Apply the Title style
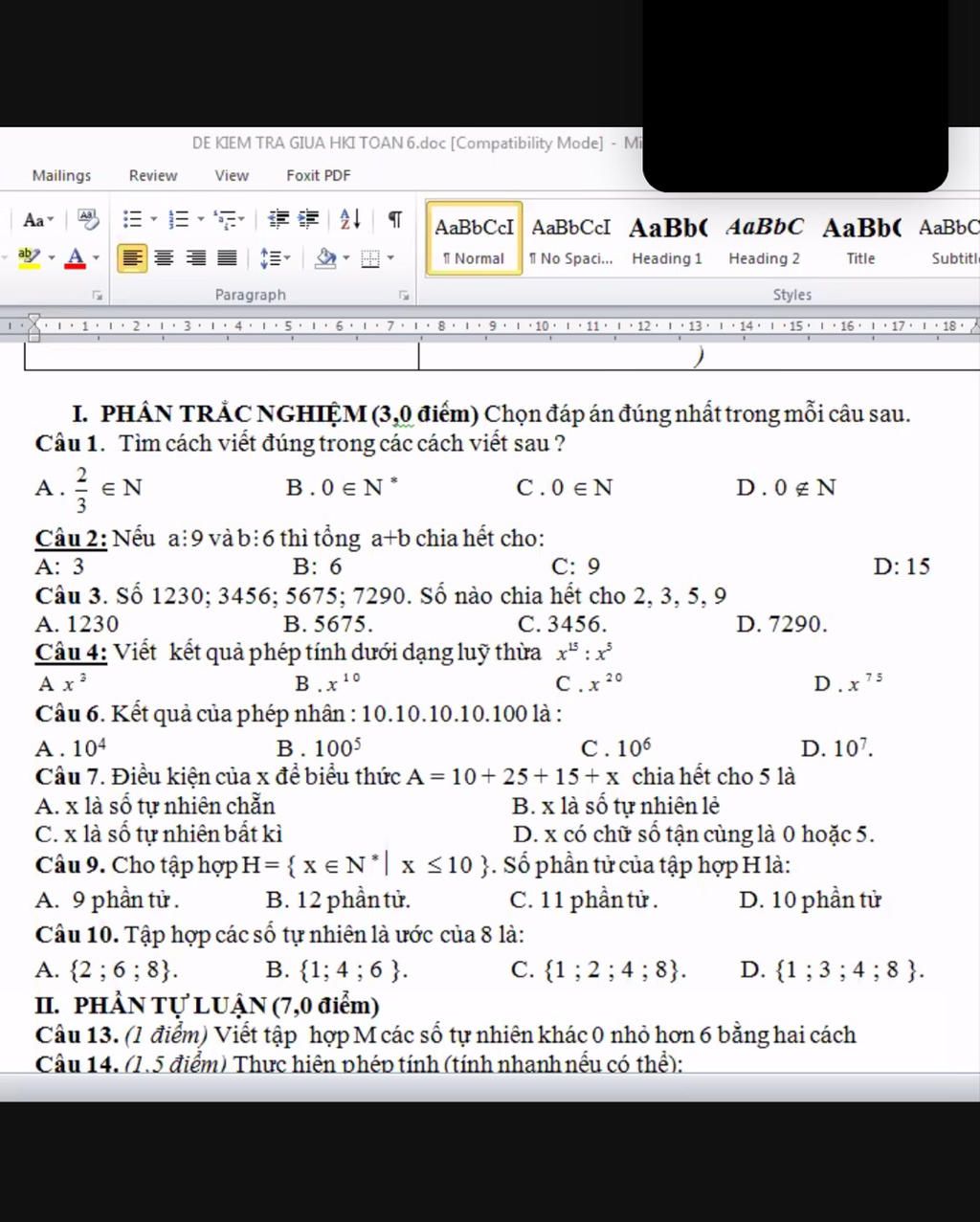The width and height of the screenshot is (980, 1222). [x=860, y=238]
